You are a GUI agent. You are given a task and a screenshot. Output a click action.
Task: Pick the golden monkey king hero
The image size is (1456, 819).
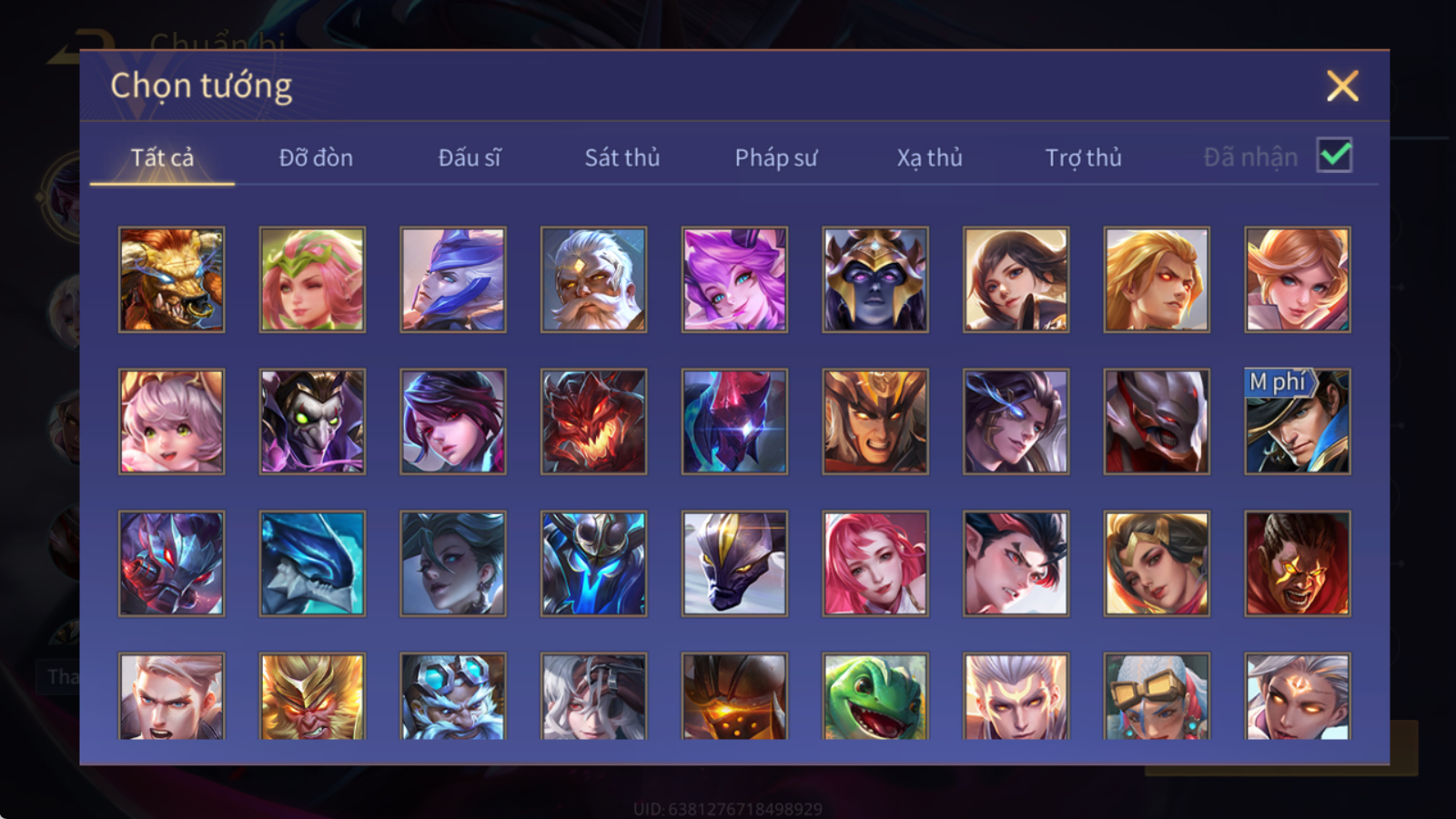click(312, 696)
